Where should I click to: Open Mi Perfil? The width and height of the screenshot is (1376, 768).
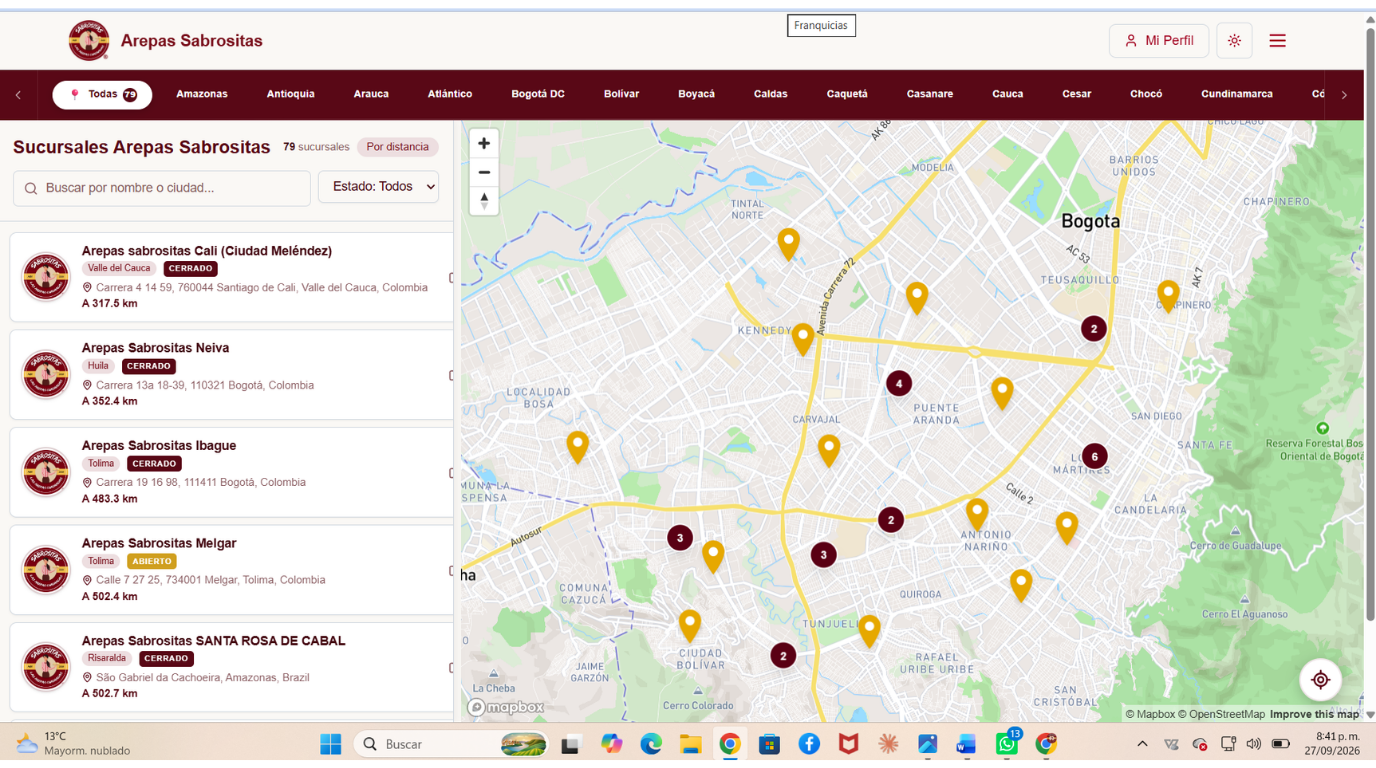click(x=1159, y=41)
